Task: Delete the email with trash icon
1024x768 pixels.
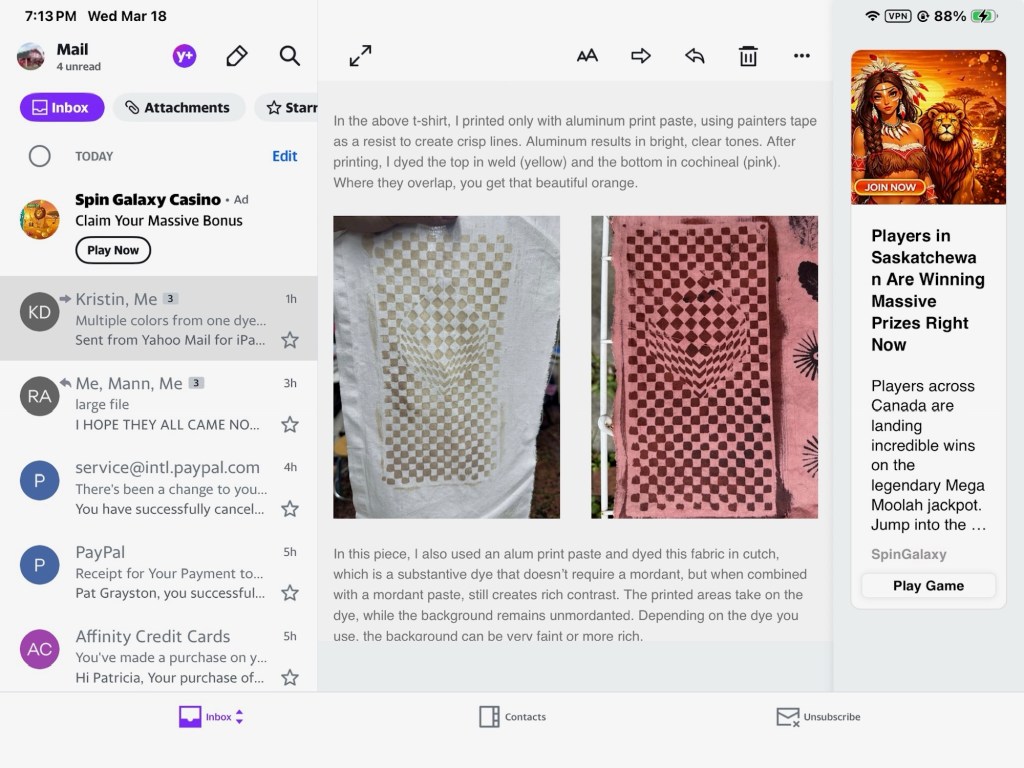Action: point(748,56)
